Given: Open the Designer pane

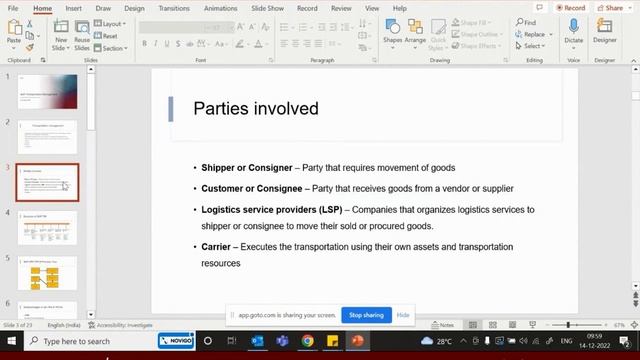Looking at the screenshot, I should (x=604, y=31).
